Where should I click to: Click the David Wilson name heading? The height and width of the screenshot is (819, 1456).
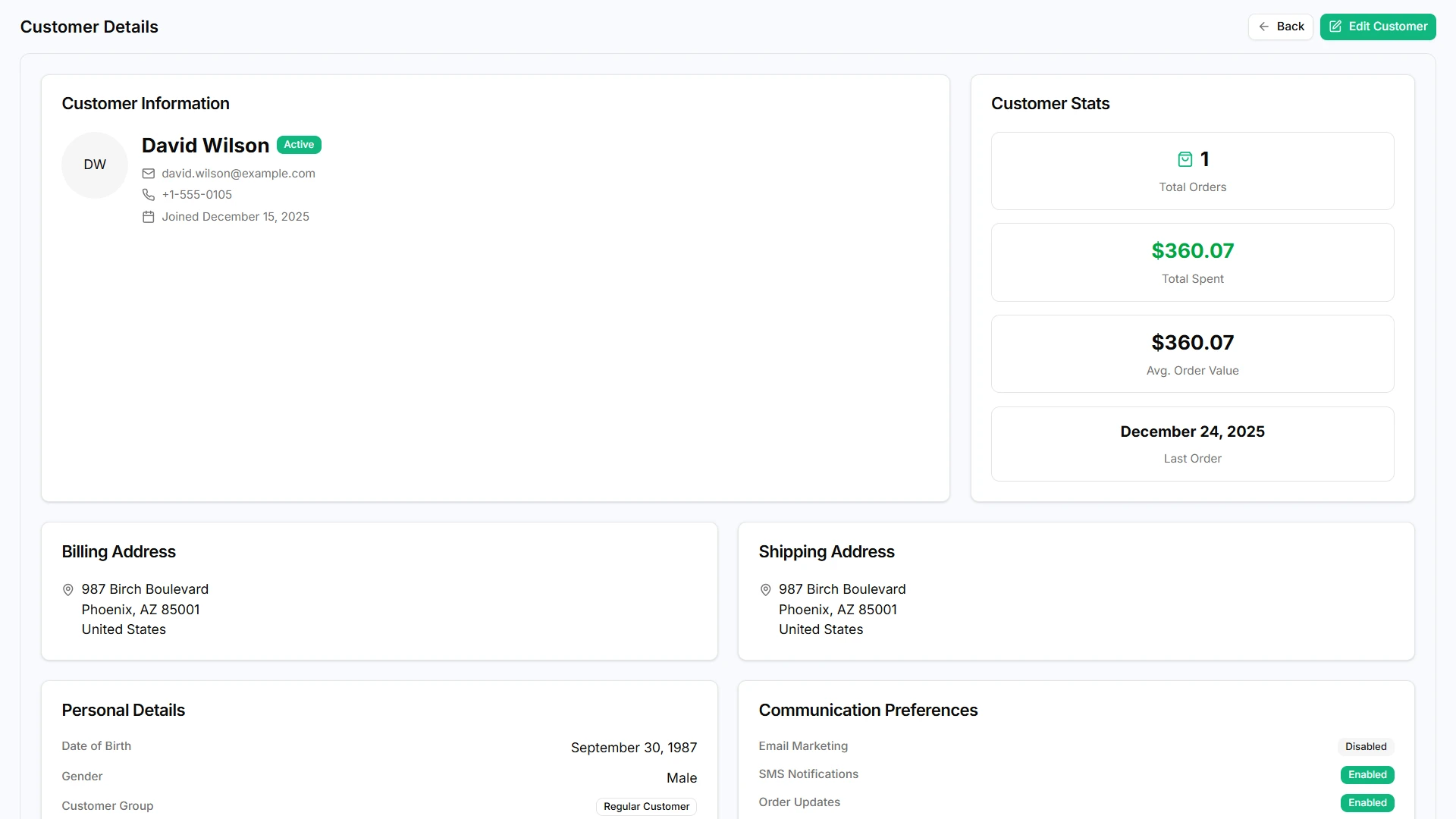coord(206,146)
